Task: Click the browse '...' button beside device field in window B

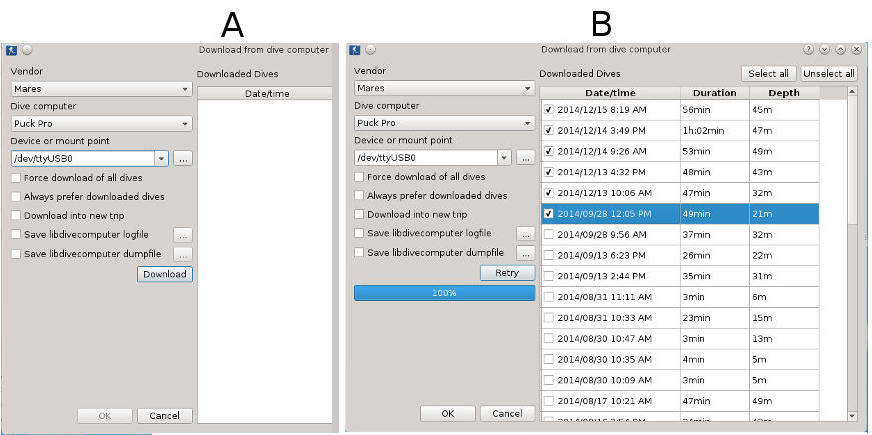Action: pos(525,158)
